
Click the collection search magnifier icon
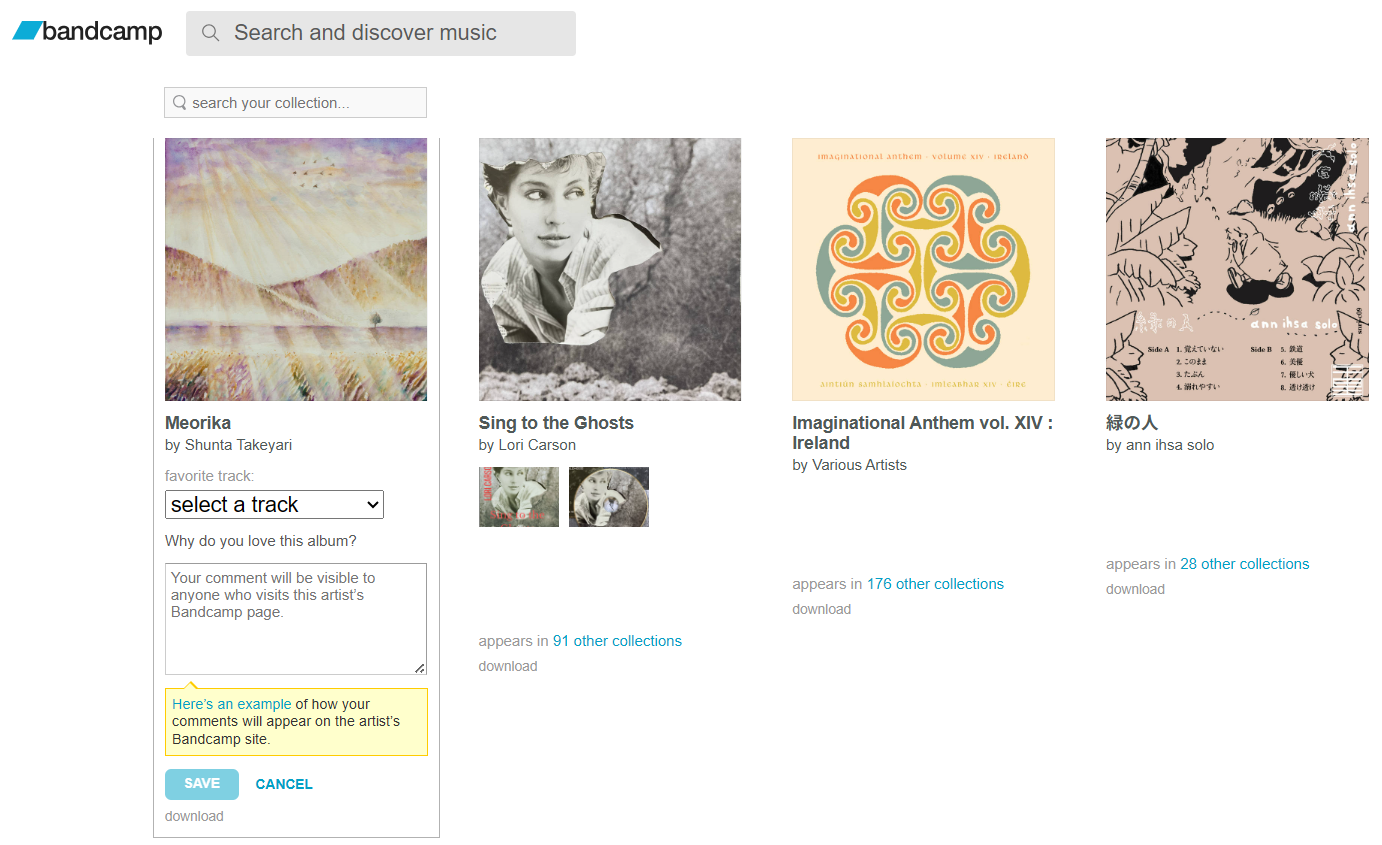pyautogui.click(x=180, y=103)
